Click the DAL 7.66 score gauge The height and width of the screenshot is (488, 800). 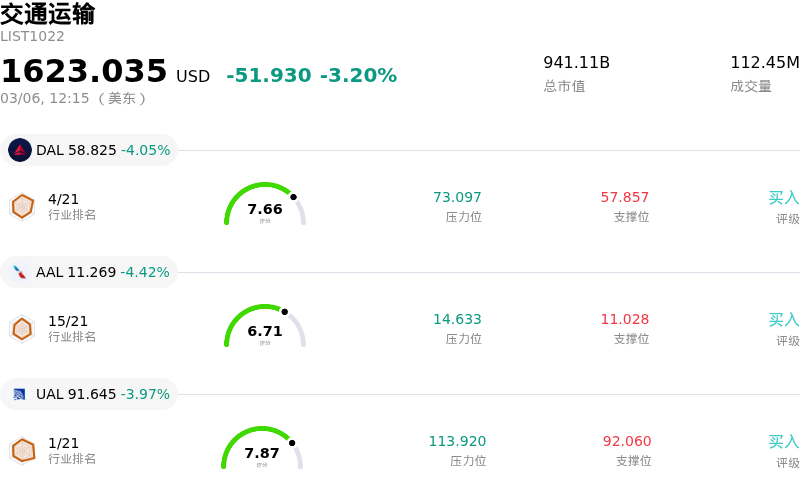tap(264, 206)
